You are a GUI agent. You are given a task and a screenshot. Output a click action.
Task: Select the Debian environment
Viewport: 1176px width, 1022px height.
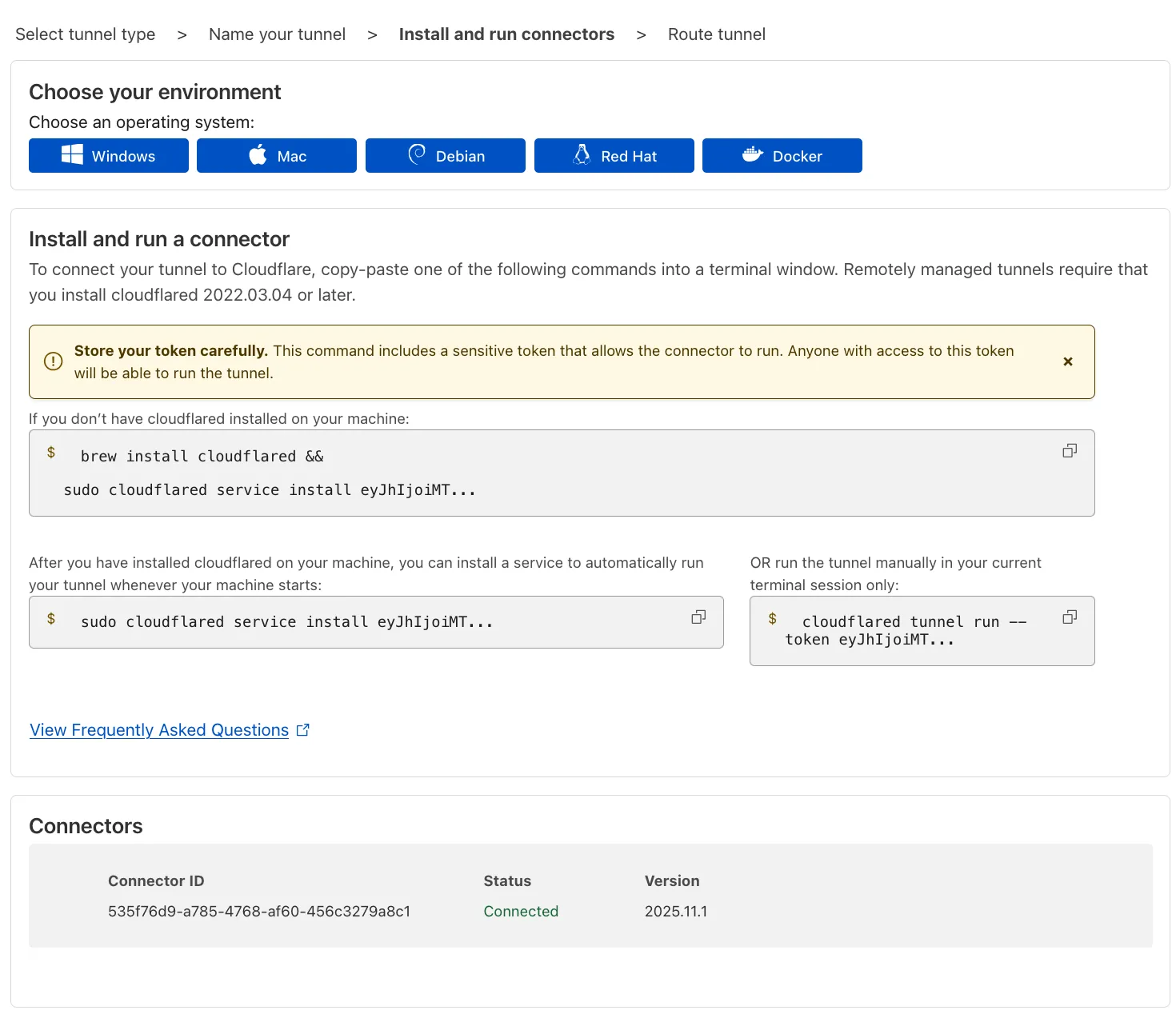[x=445, y=155]
